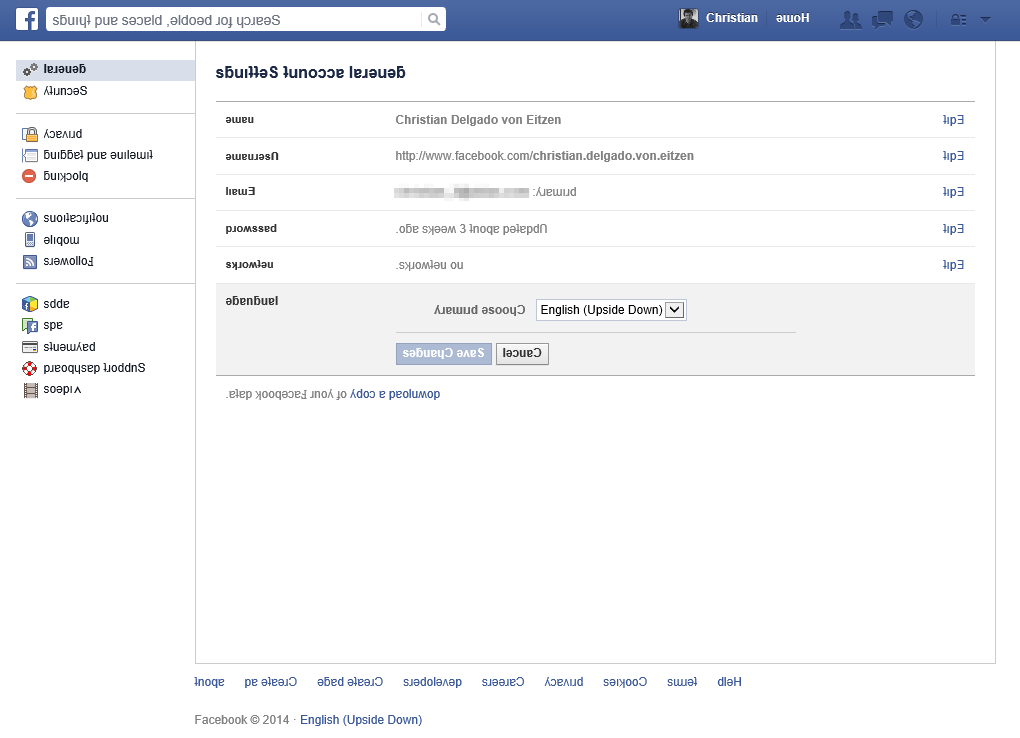Select Blocking in settings sidebar
1020x738 pixels.
(66, 176)
